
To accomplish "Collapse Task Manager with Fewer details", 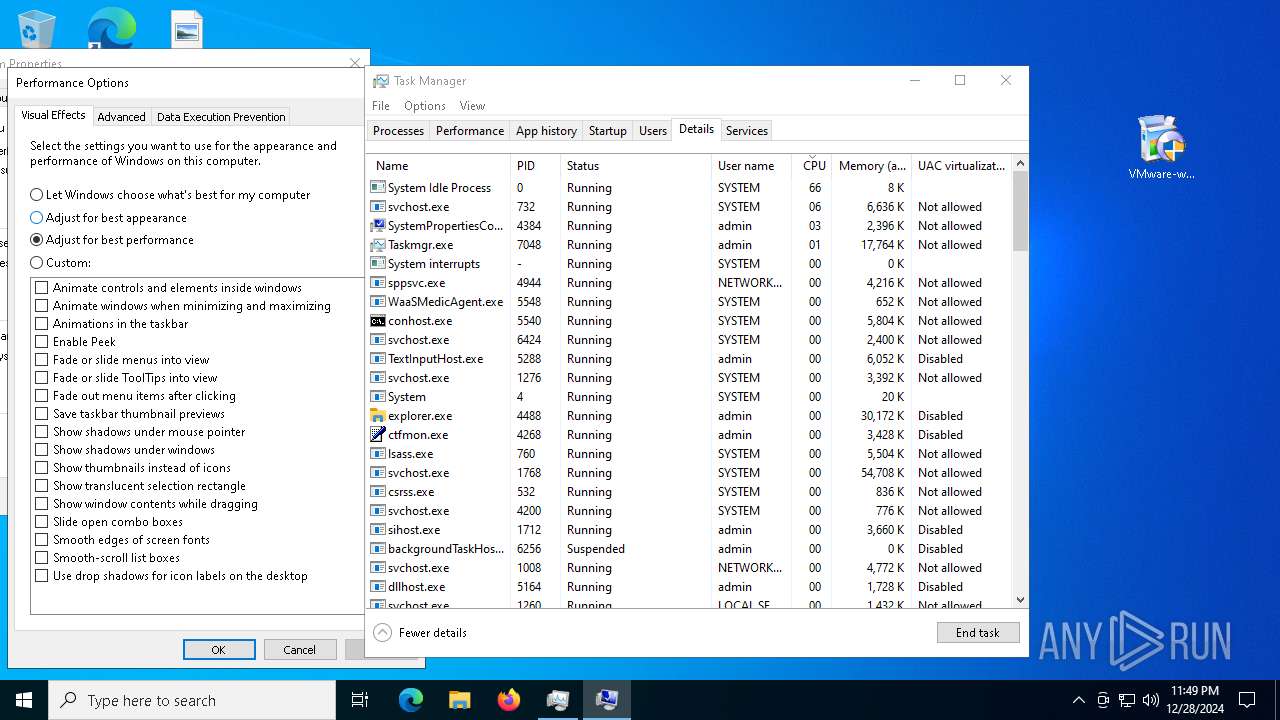I will tap(420, 633).
